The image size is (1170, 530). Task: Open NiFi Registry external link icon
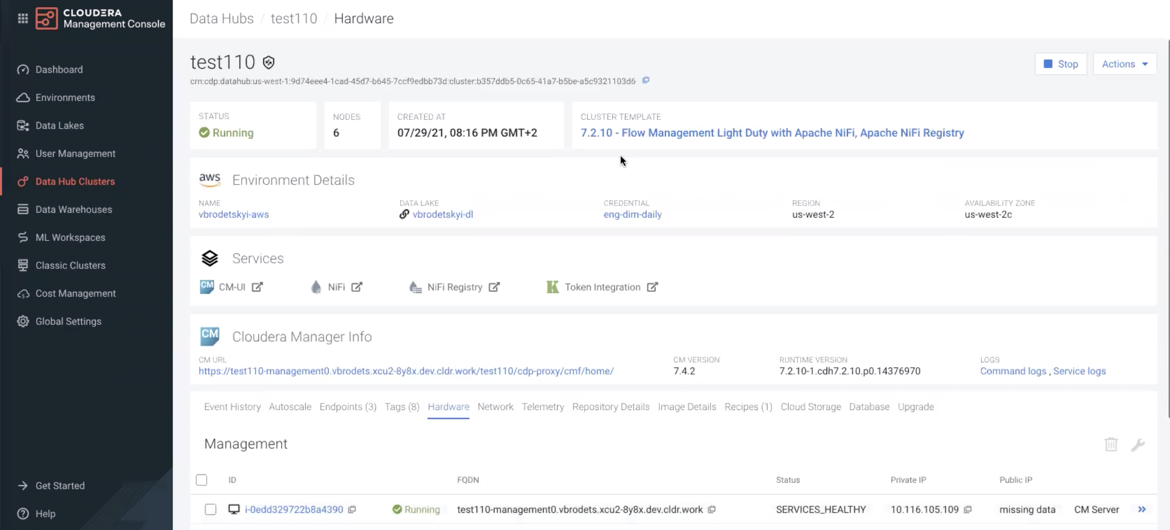point(494,287)
